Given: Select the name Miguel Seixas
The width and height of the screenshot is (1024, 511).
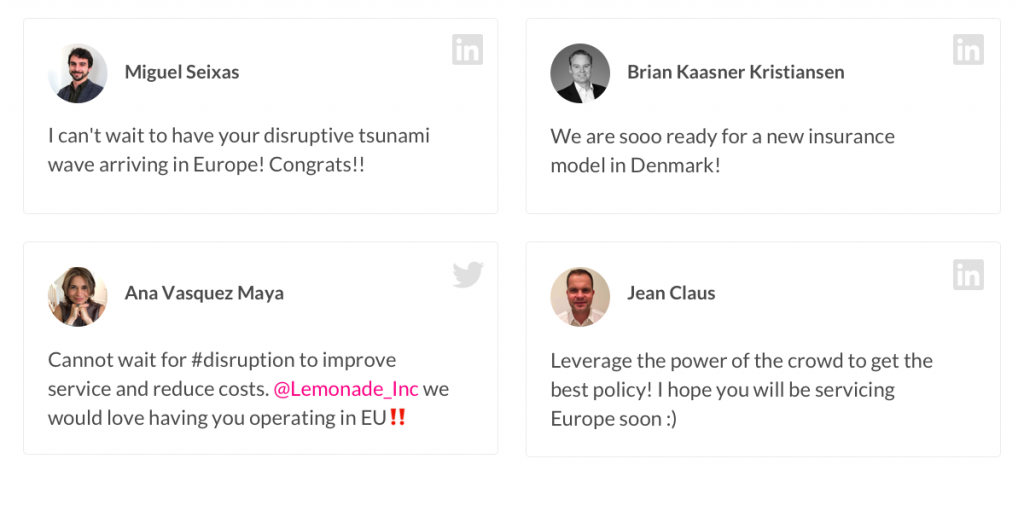Looking at the screenshot, I should 182,72.
